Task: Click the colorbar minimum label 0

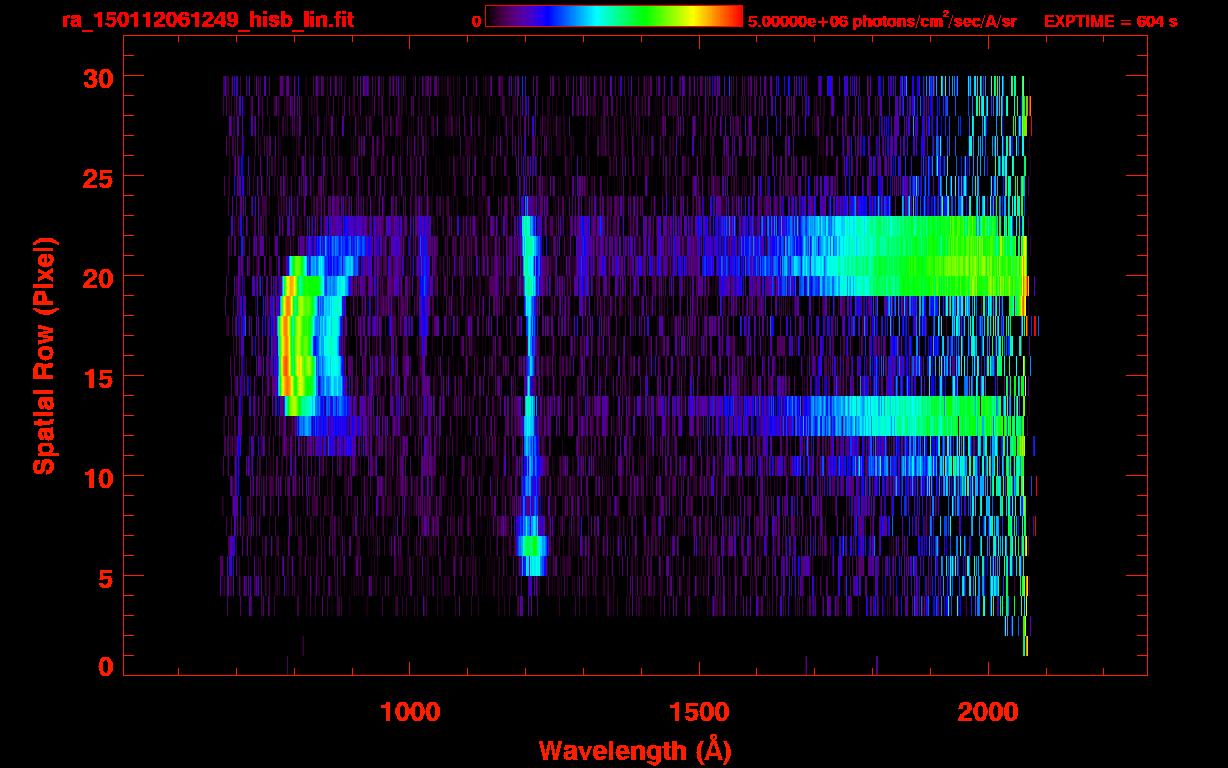Action: click(x=476, y=22)
